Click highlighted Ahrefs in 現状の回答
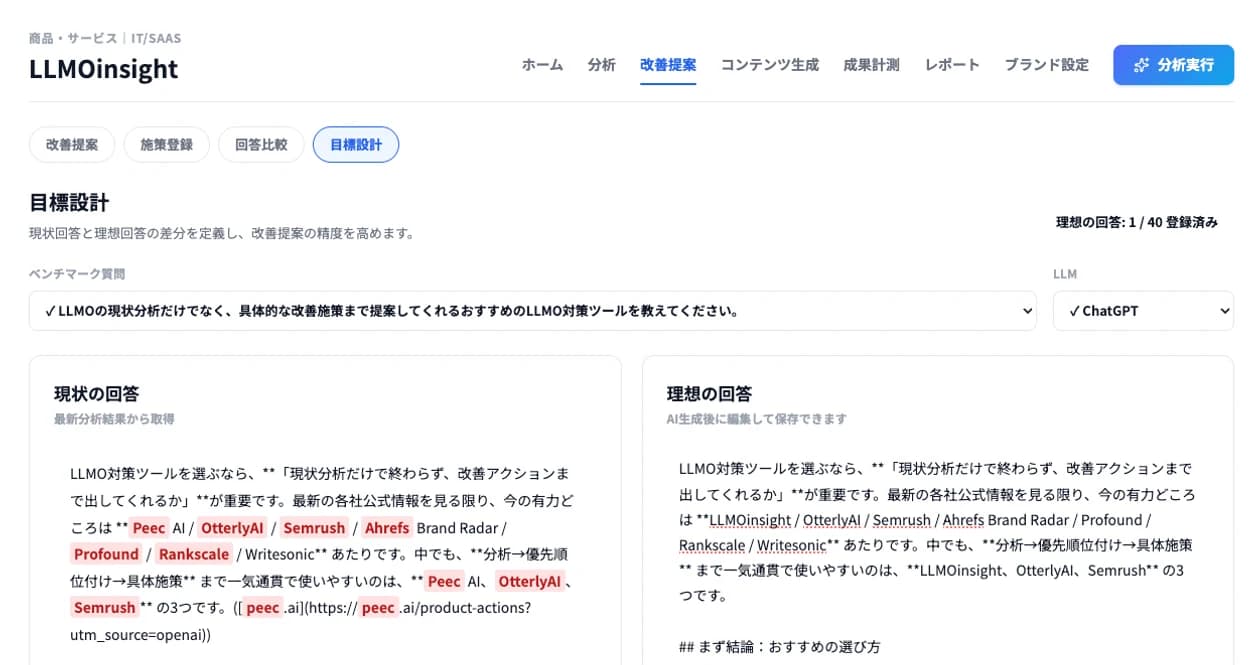The image size is (1260, 665). click(x=386, y=528)
